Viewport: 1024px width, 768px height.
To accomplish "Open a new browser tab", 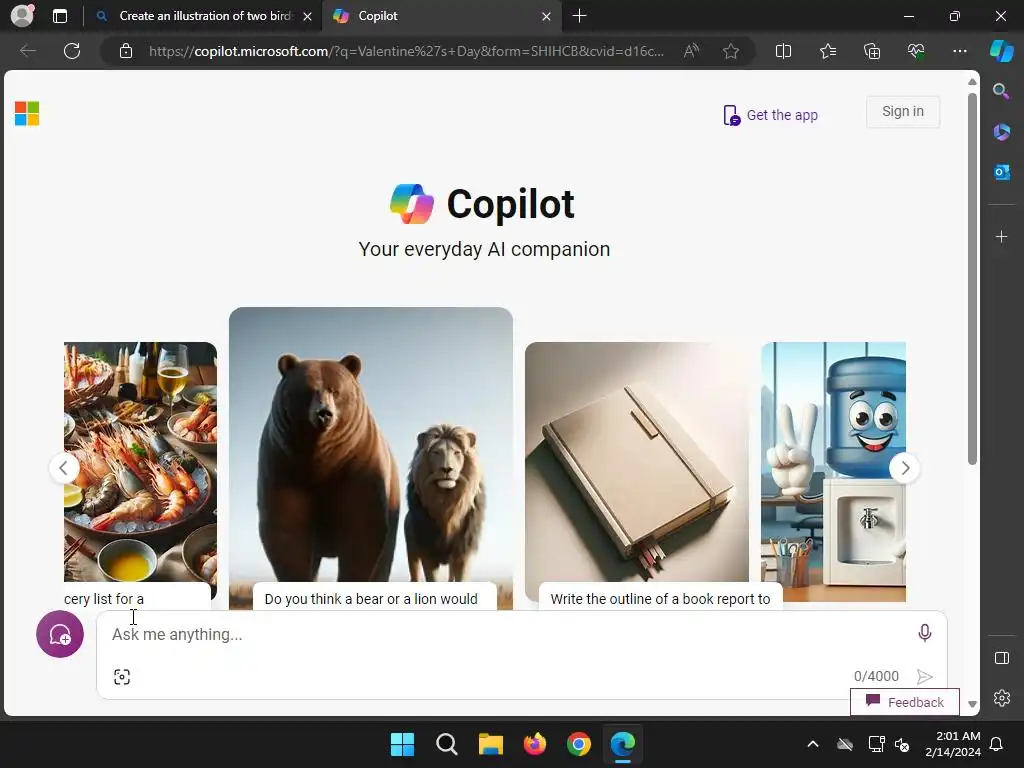I will 579,16.
